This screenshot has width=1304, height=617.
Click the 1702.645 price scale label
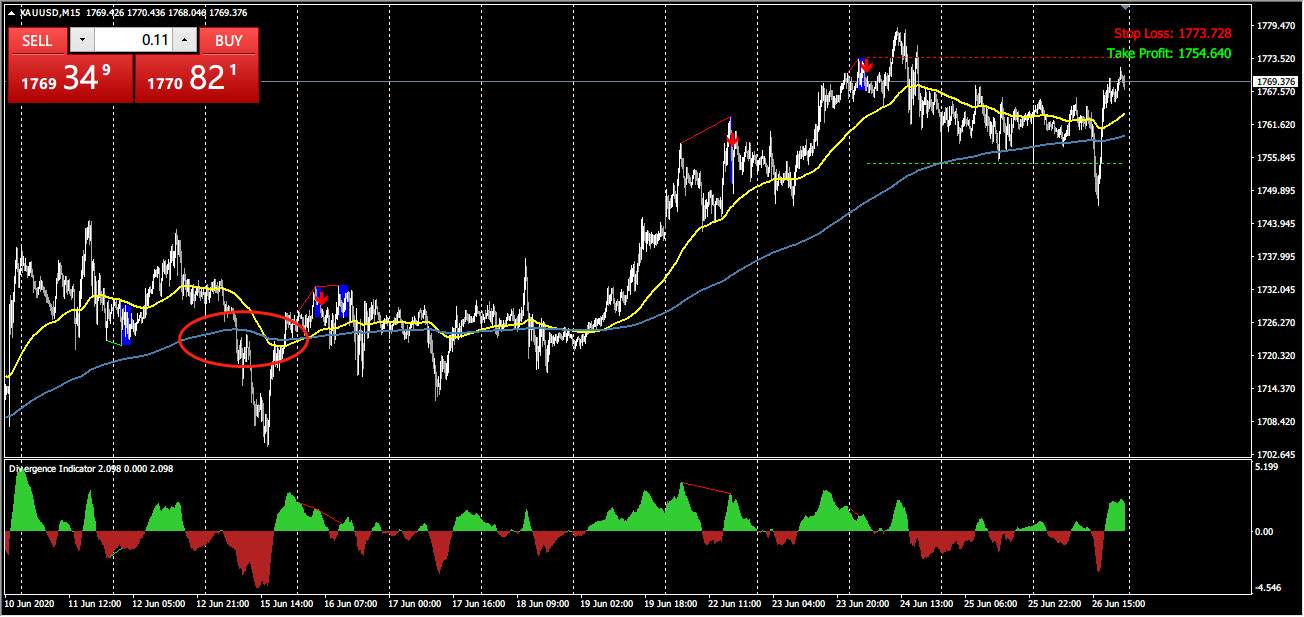(1276, 455)
